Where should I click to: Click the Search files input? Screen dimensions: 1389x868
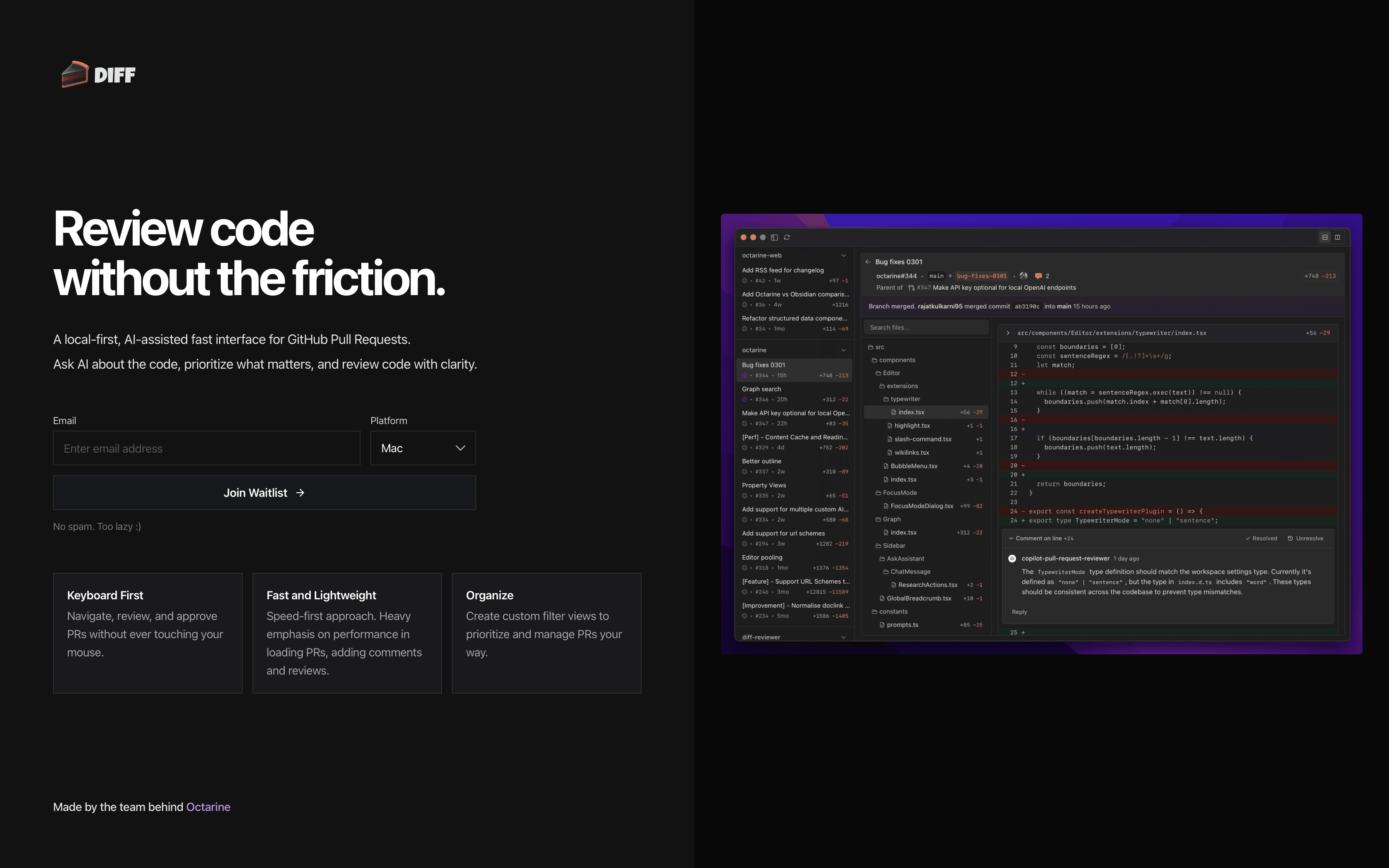tap(926, 328)
